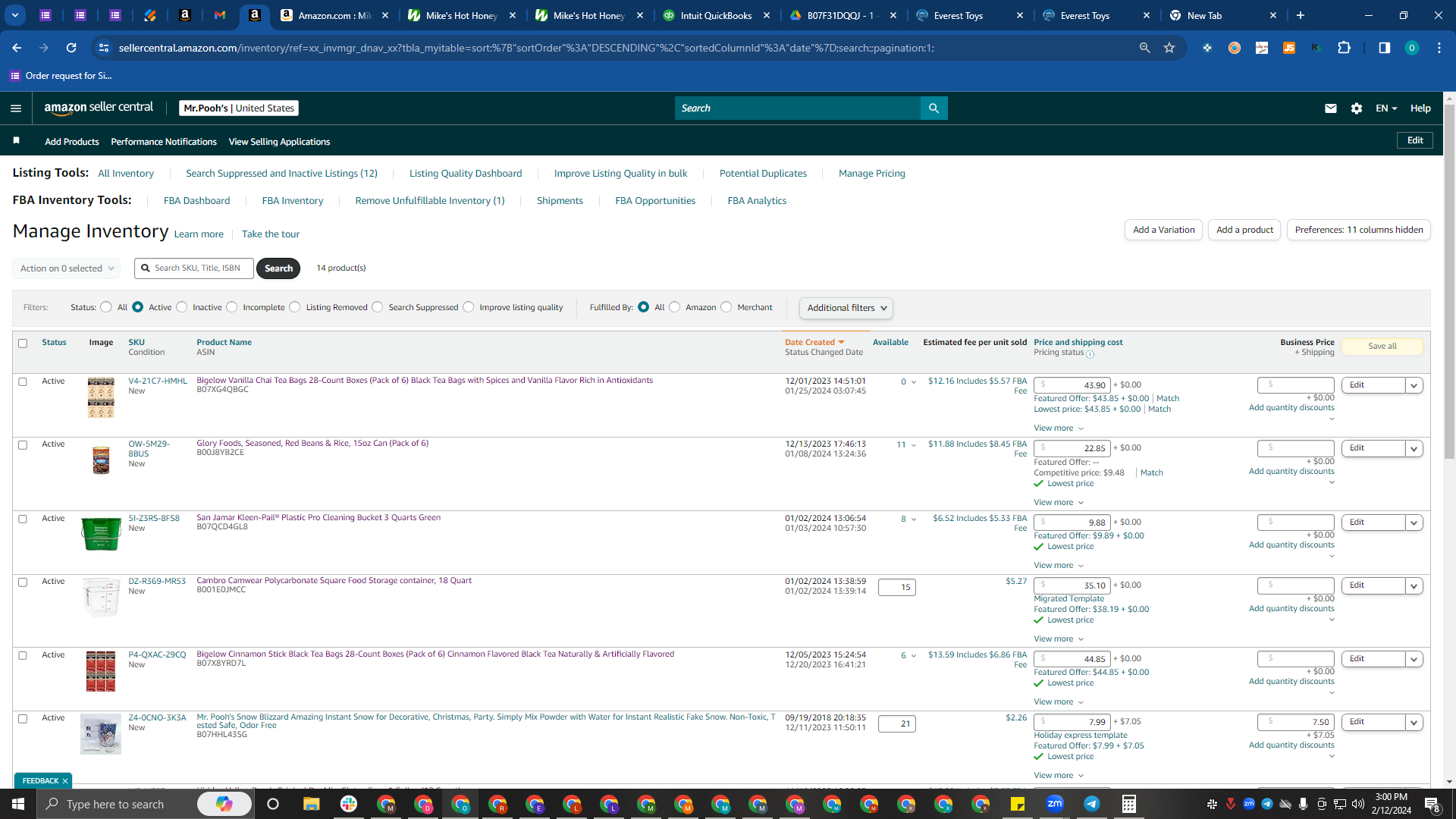Sort by the Date Created column header
The height and width of the screenshot is (819, 1456).
point(814,343)
